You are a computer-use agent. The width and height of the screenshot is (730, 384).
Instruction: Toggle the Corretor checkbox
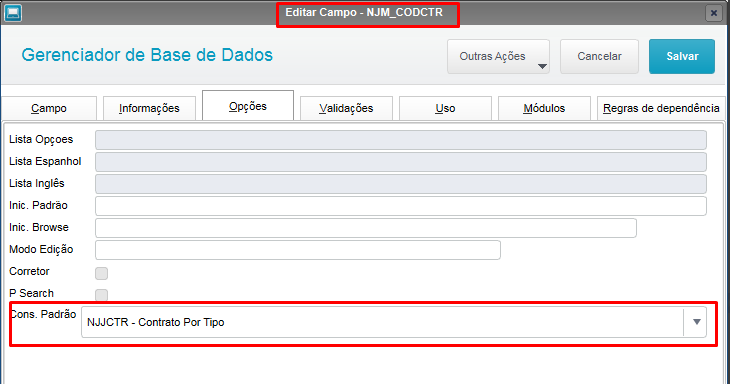tap(101, 273)
